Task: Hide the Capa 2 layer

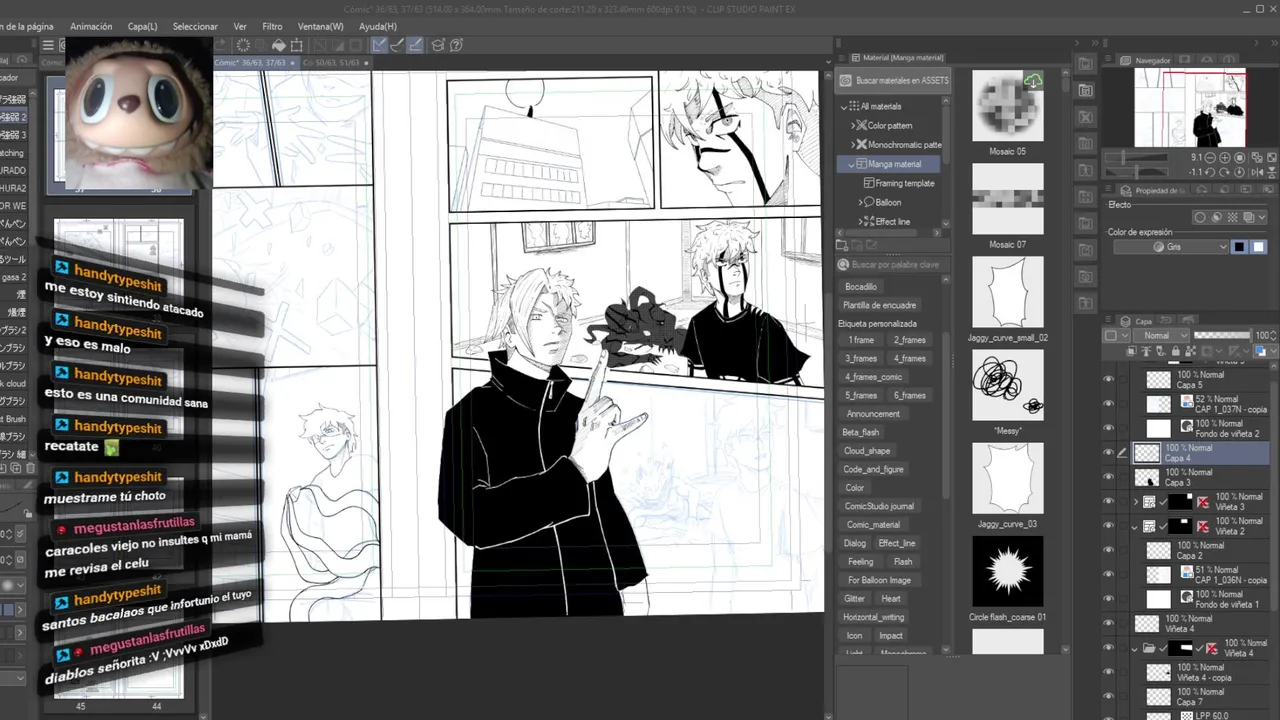Action: [x=1108, y=550]
